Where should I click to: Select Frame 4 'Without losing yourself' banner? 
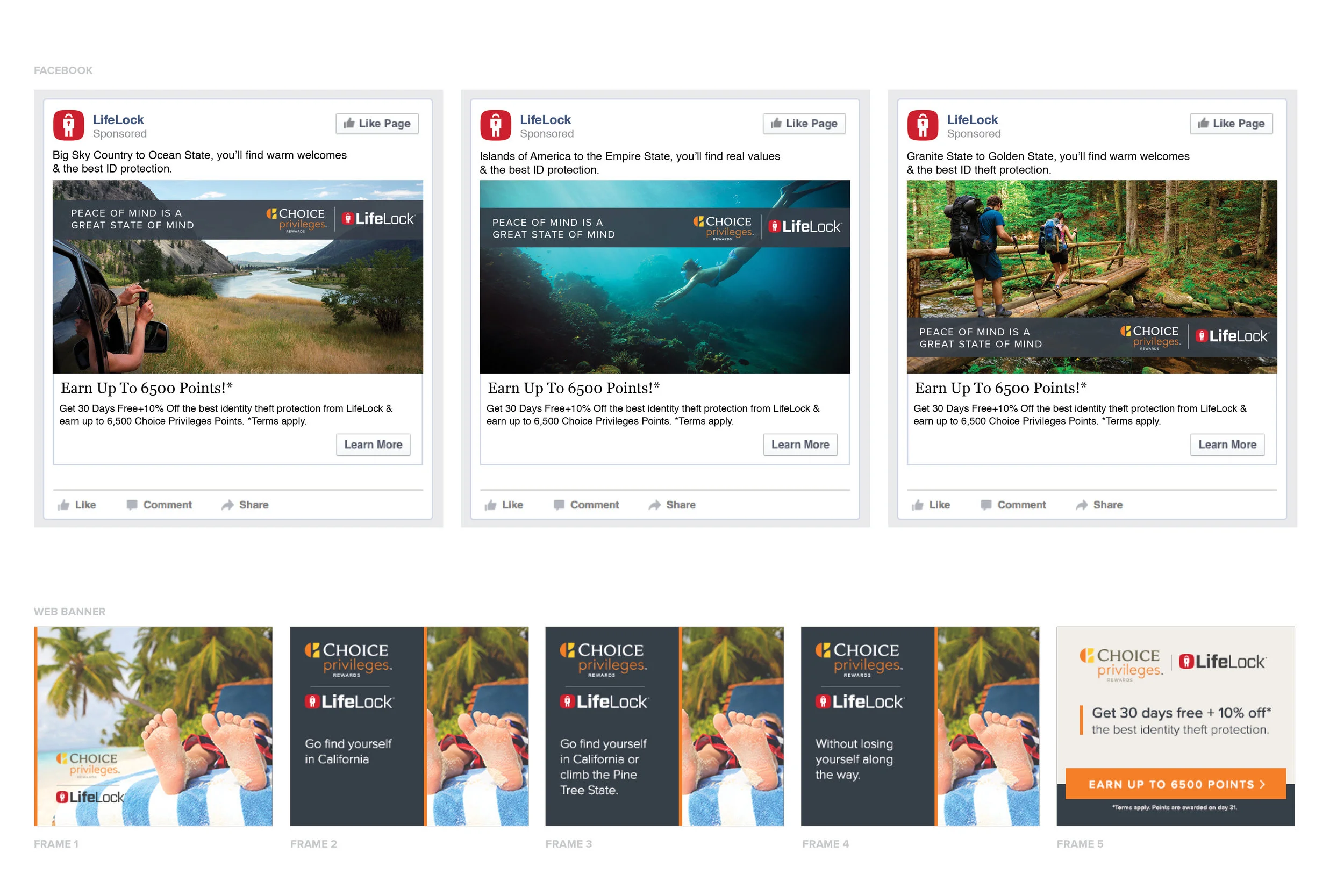click(919, 726)
